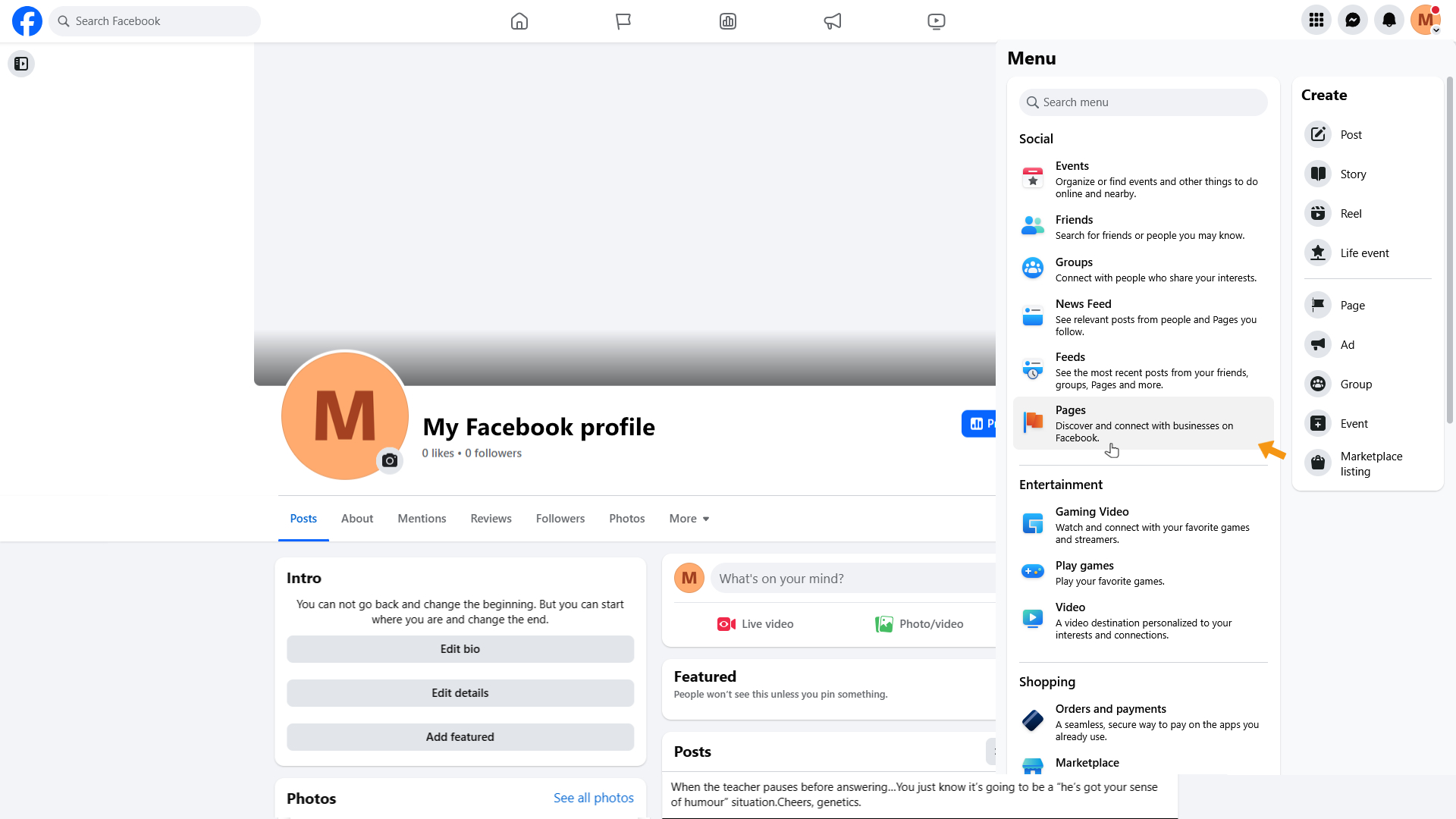
Task: Go to Home icon in top navigation
Action: pos(519,21)
